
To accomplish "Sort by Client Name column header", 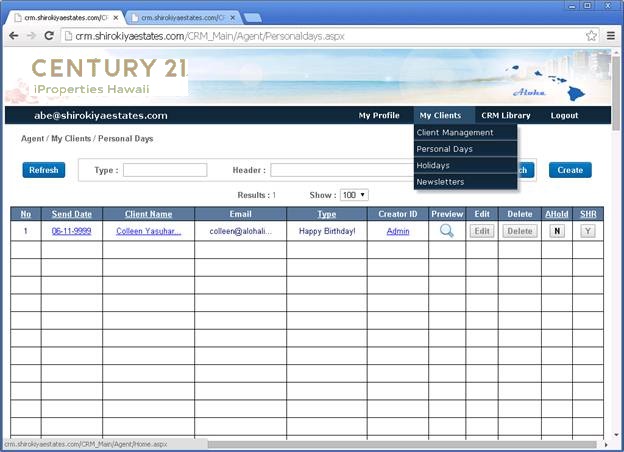I will [x=148, y=214].
